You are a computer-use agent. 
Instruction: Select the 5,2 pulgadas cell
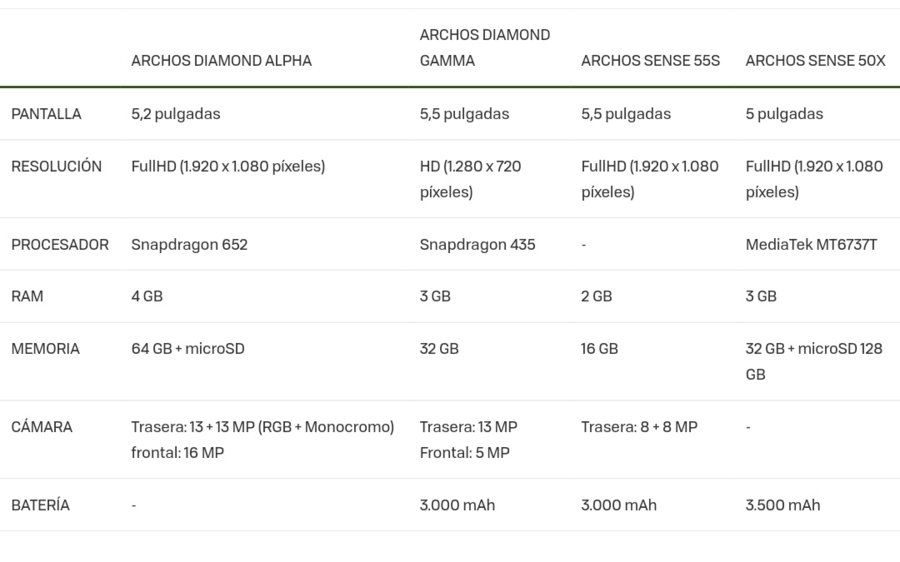175,114
